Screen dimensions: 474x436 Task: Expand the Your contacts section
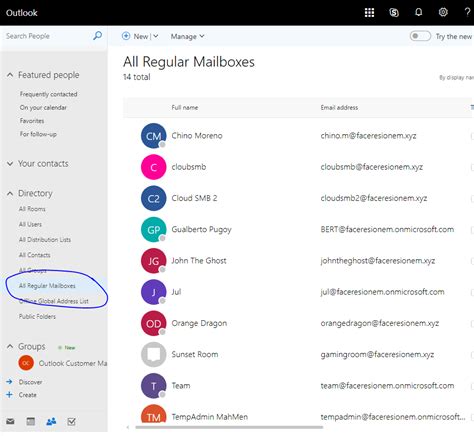pyautogui.click(x=10, y=164)
